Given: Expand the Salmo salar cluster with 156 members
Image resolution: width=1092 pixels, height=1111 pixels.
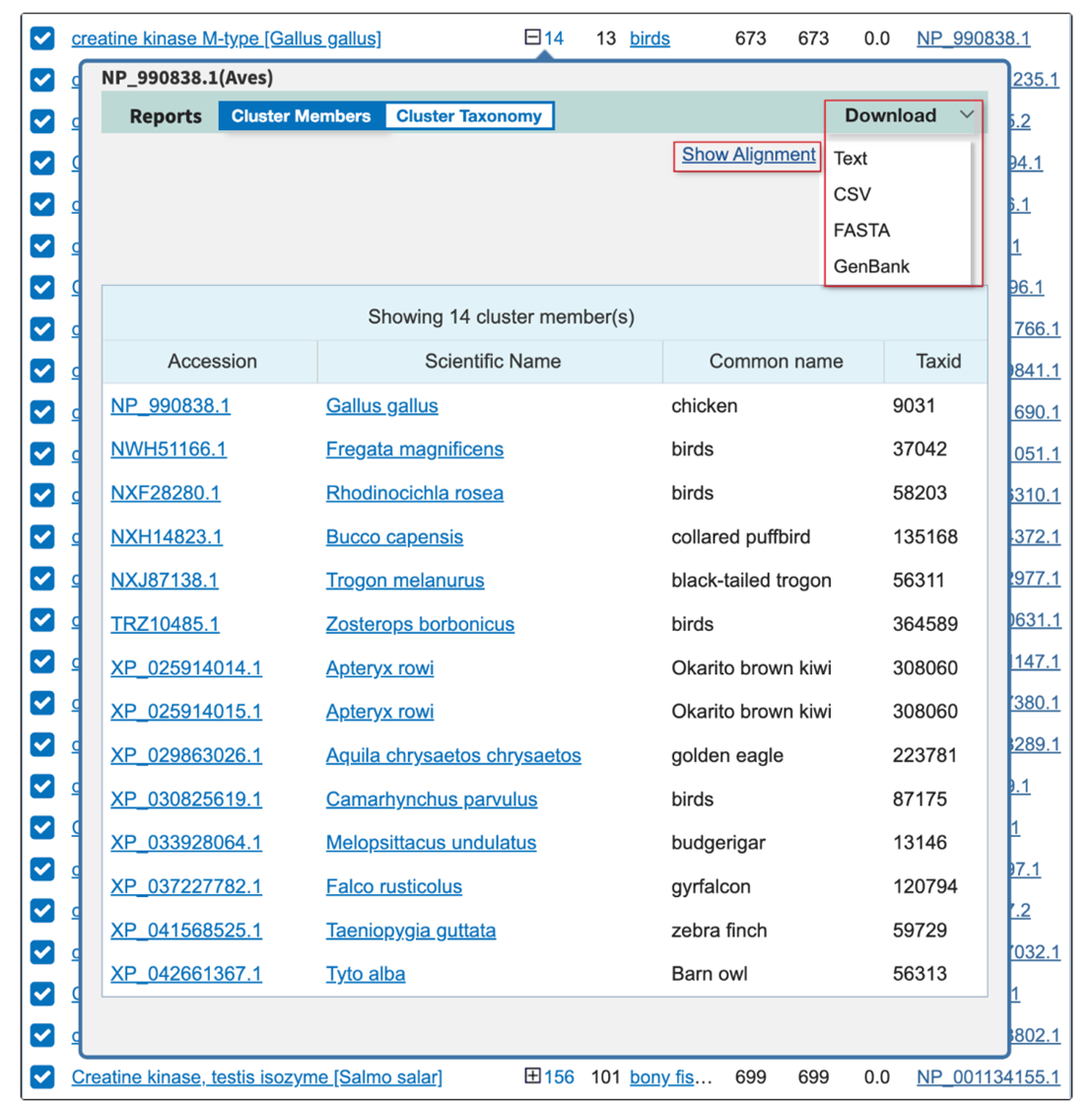Looking at the screenshot, I should [532, 1076].
